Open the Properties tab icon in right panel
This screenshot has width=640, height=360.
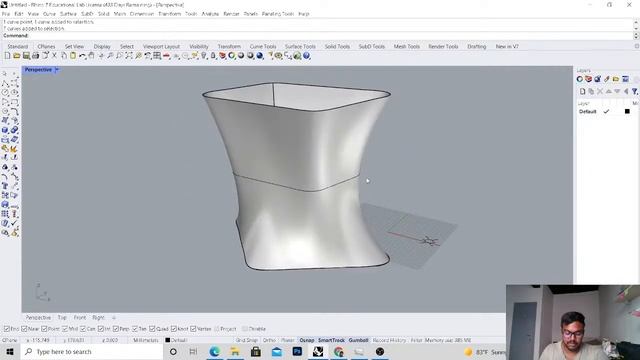coord(580,79)
